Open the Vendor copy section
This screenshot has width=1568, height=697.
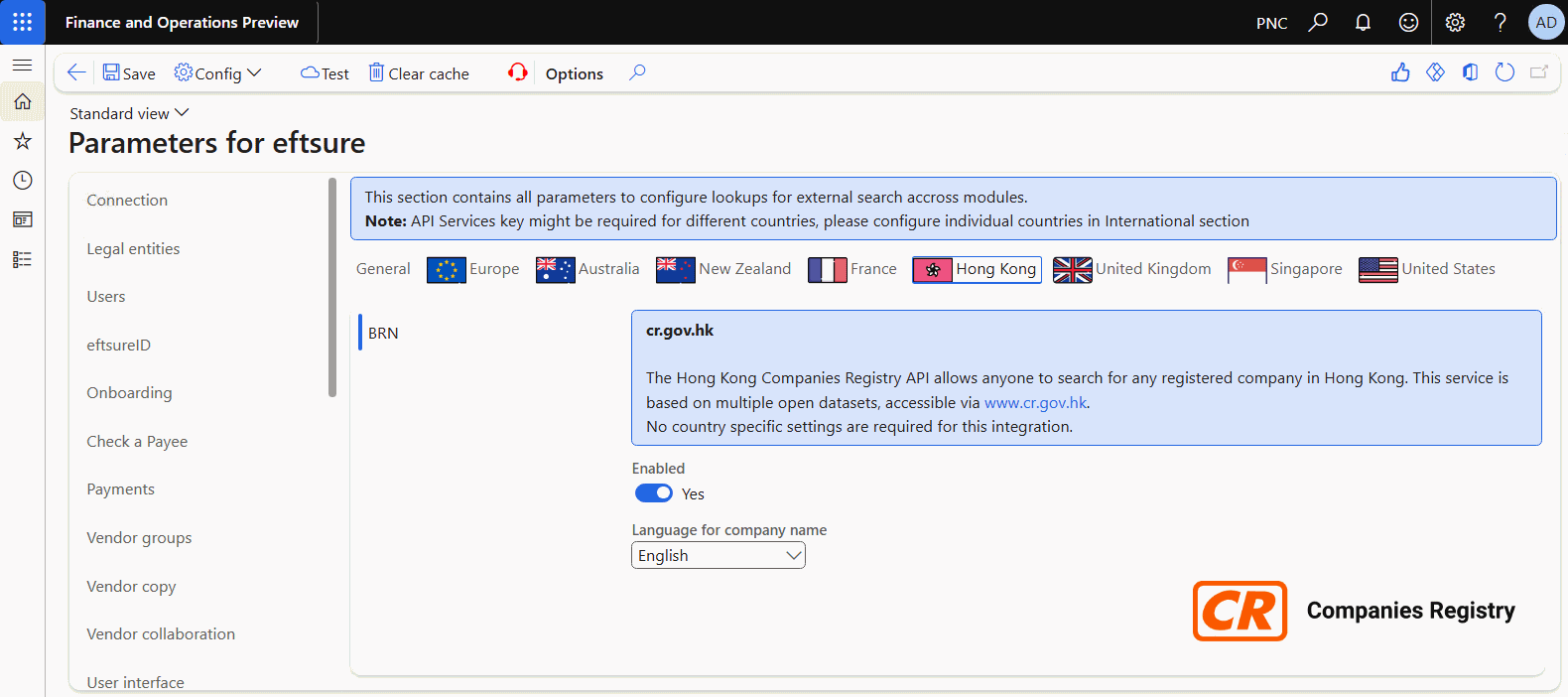(x=131, y=586)
